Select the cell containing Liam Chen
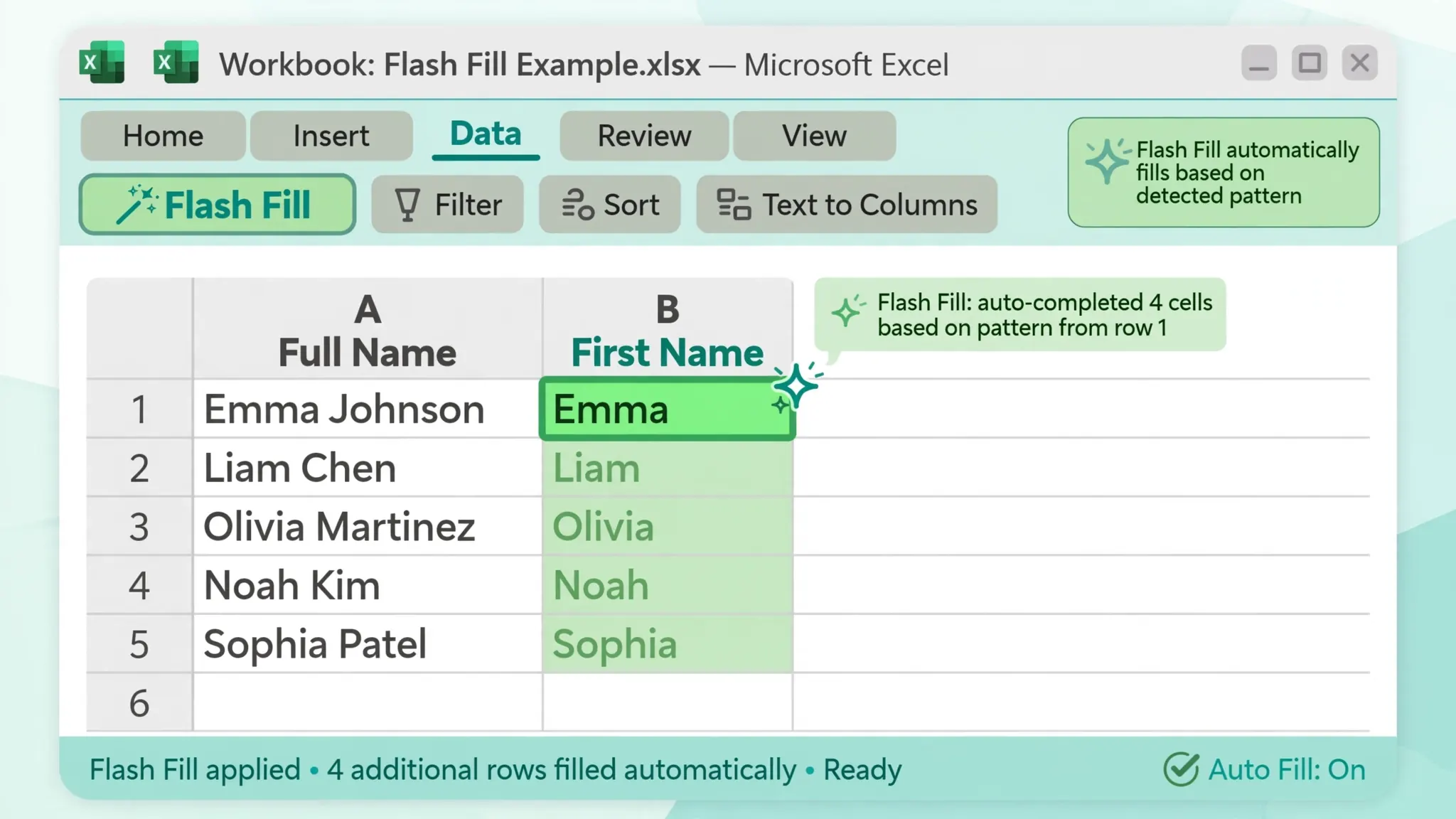Viewport: 1456px width, 819px height. point(368,468)
